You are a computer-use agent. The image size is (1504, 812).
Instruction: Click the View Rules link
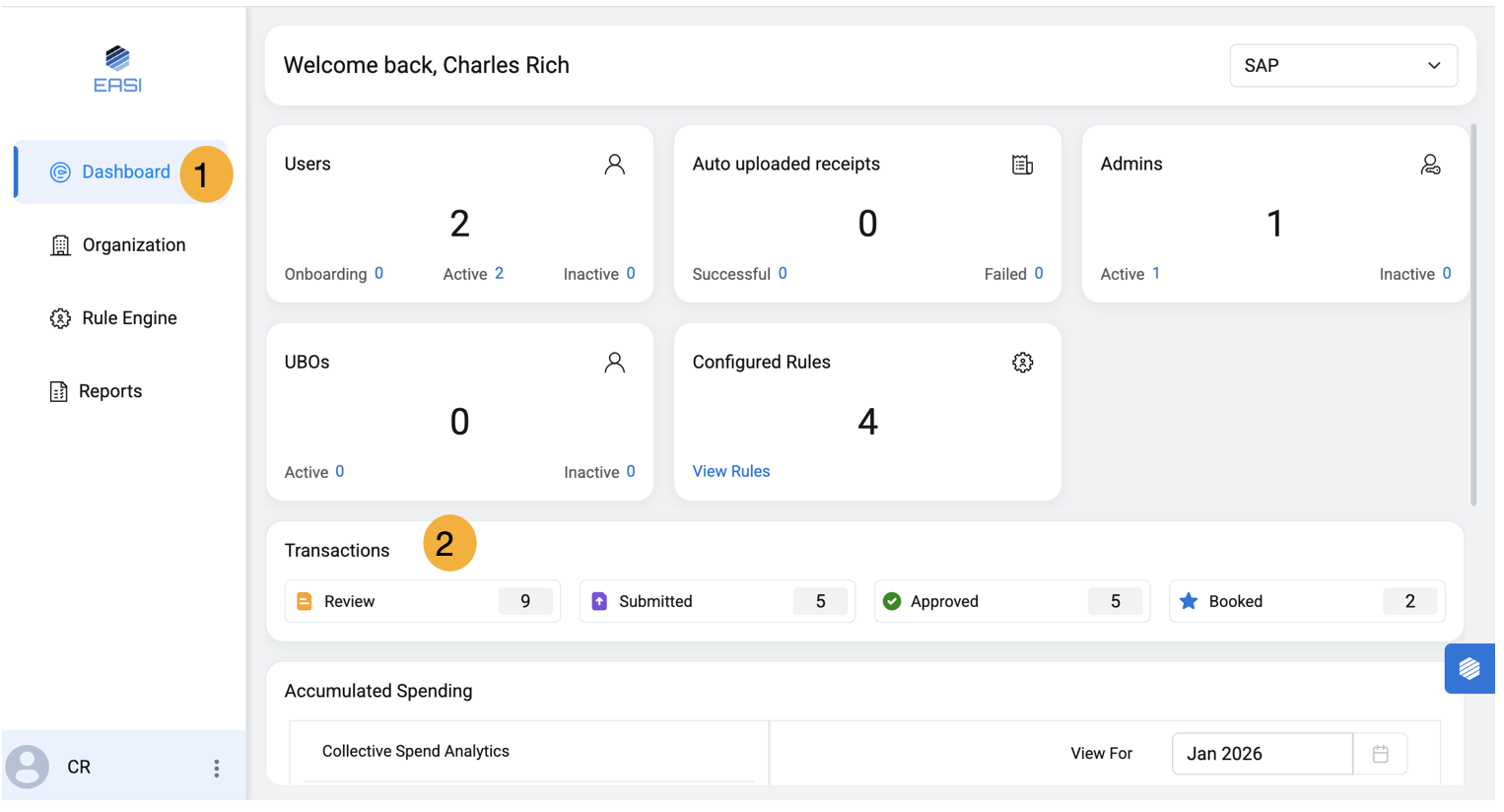[730, 471]
